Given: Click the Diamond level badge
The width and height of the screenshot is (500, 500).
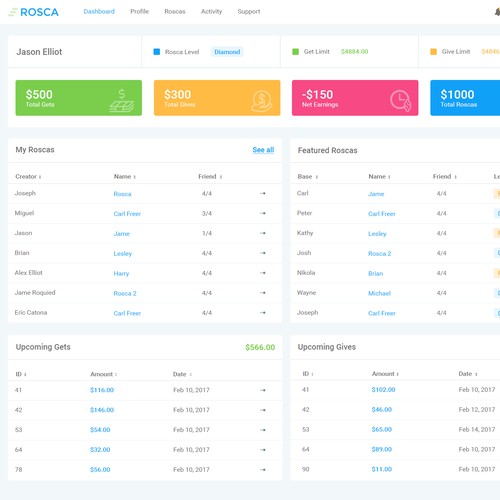Looking at the screenshot, I should [227, 52].
